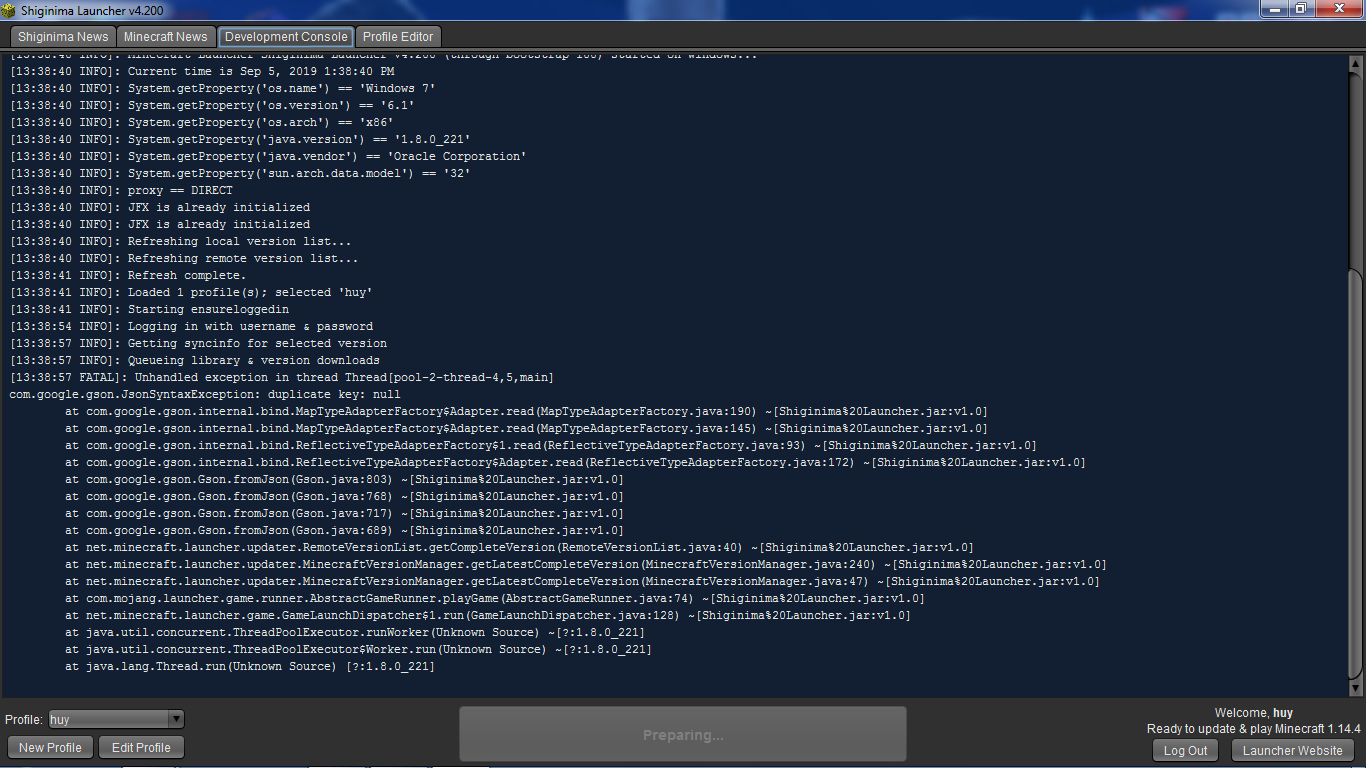
Task: Click the 'java.vendor' Oracle Corporation line
Action: [268, 156]
